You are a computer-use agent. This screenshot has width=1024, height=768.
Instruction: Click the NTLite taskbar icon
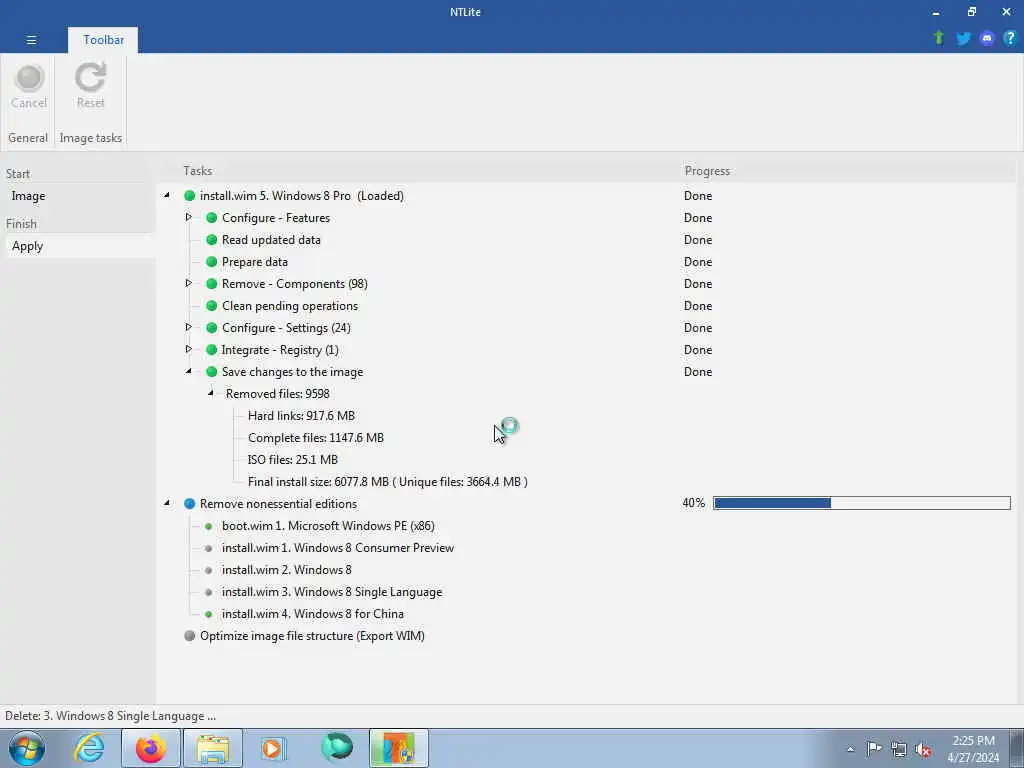pyautogui.click(x=398, y=748)
